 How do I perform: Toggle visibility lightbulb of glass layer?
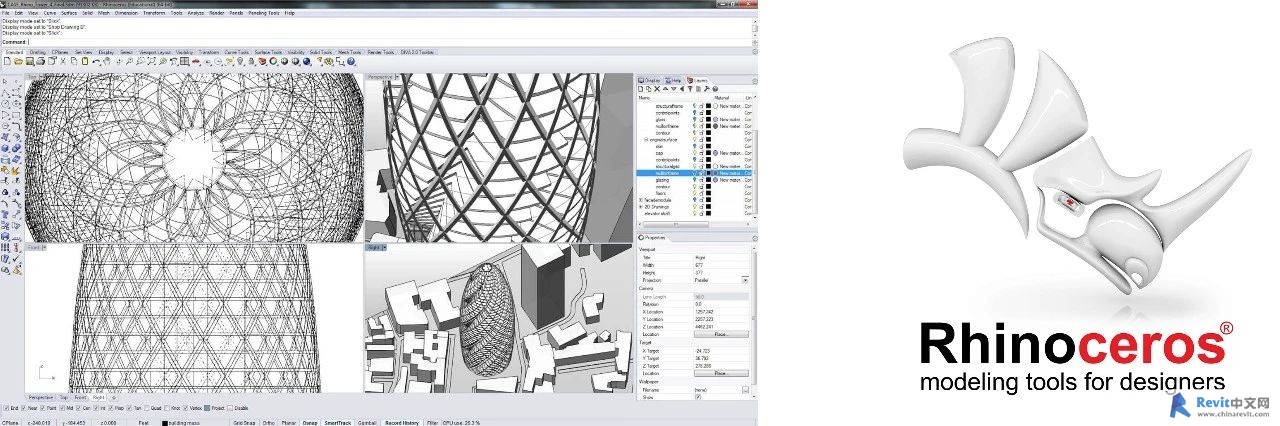click(694, 119)
